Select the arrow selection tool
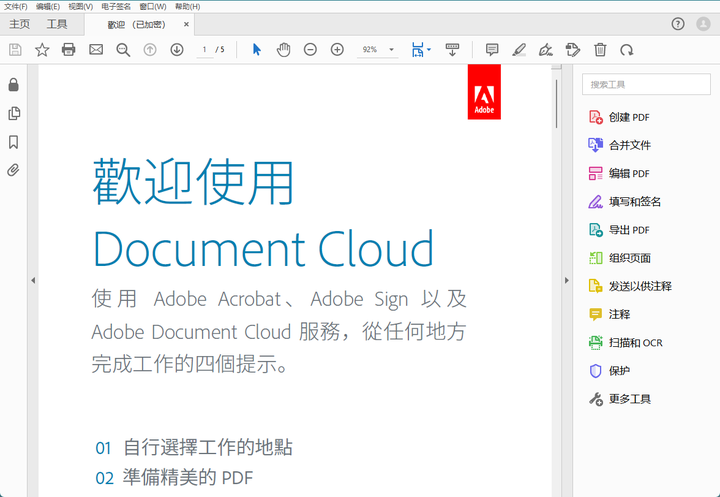Viewport: 720px width, 497px height. [257, 50]
